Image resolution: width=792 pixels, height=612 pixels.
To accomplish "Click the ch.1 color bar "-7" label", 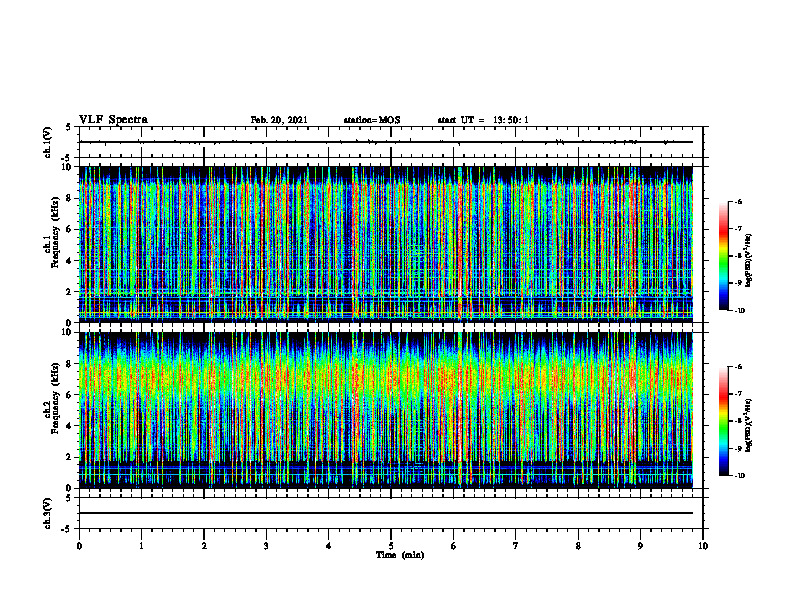I will (x=738, y=229).
